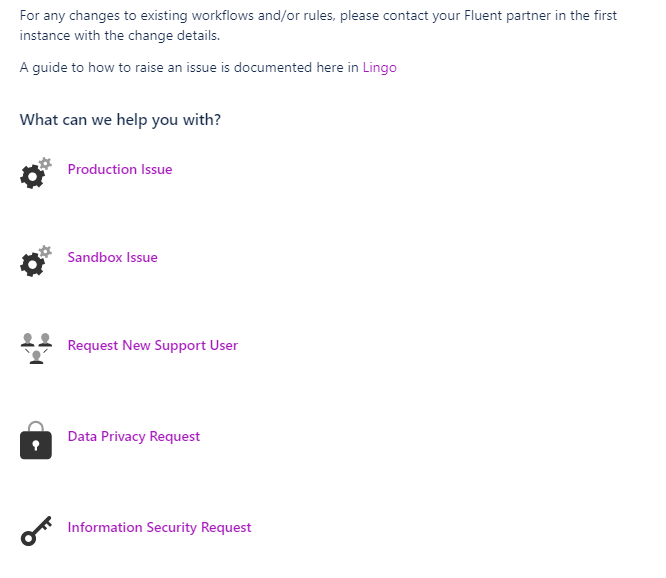The height and width of the screenshot is (578, 666).
Task: Select the people icon for new support user
Action: pyautogui.click(x=36, y=348)
